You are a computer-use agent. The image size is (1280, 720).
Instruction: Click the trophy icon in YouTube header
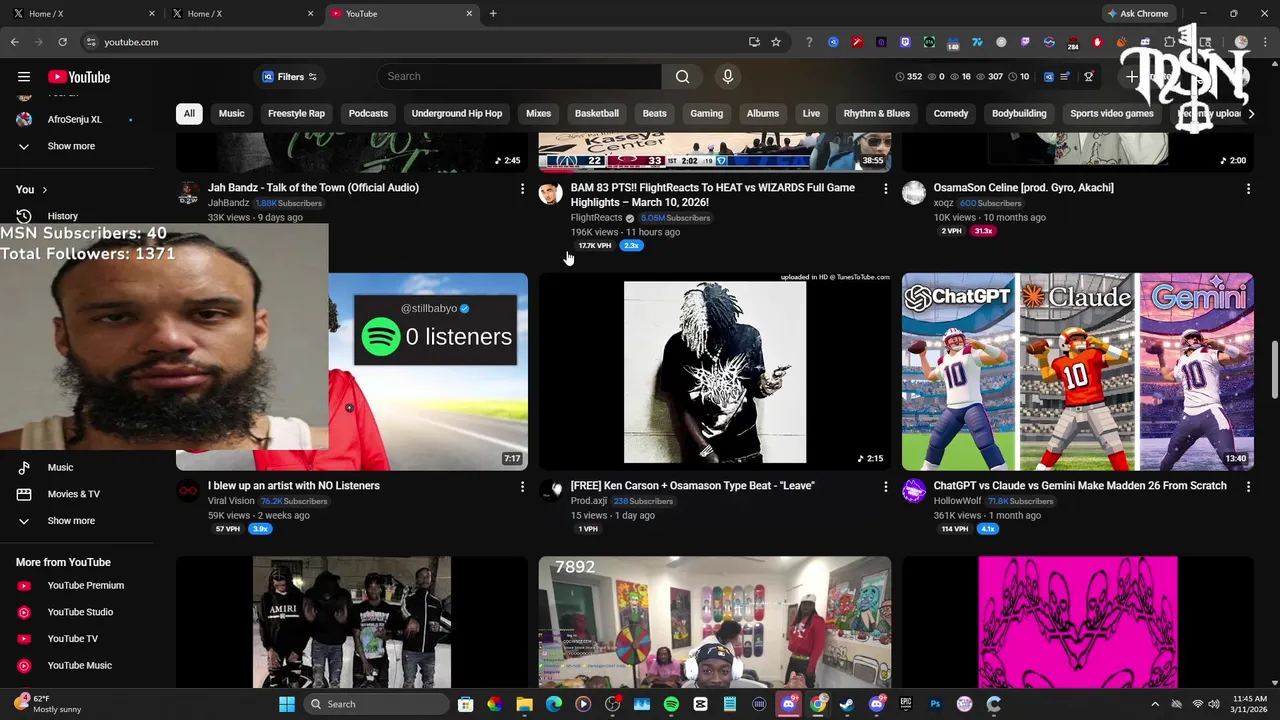(x=1089, y=77)
